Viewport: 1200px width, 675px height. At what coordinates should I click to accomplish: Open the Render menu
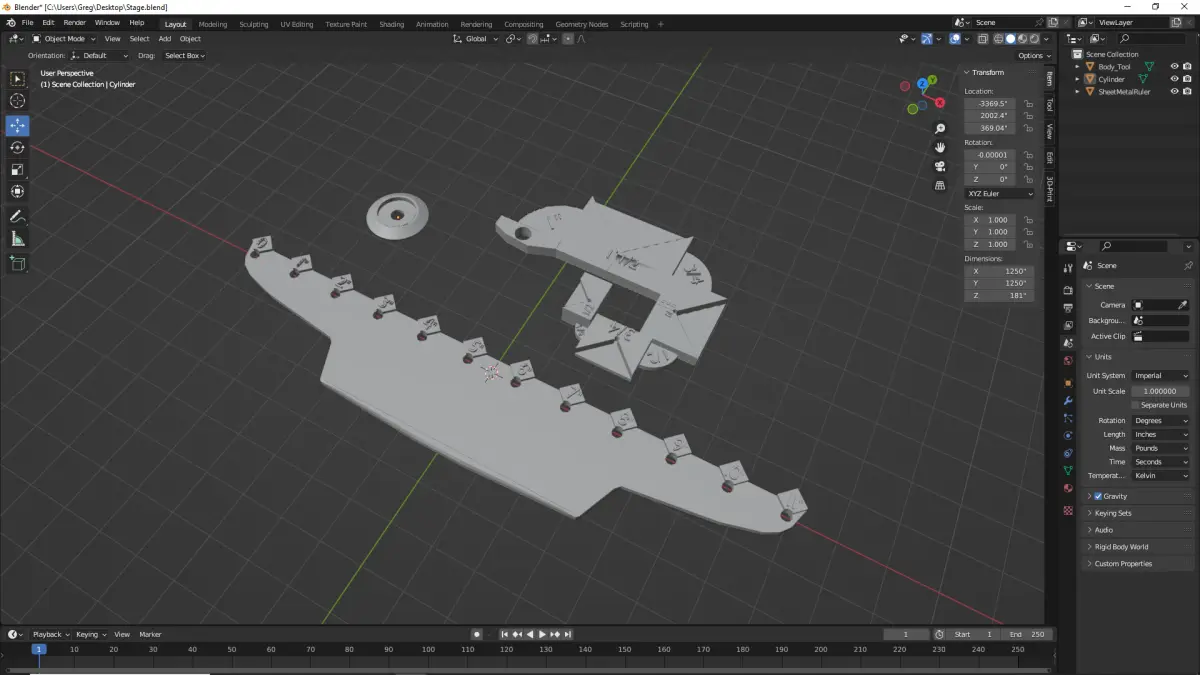coord(75,22)
